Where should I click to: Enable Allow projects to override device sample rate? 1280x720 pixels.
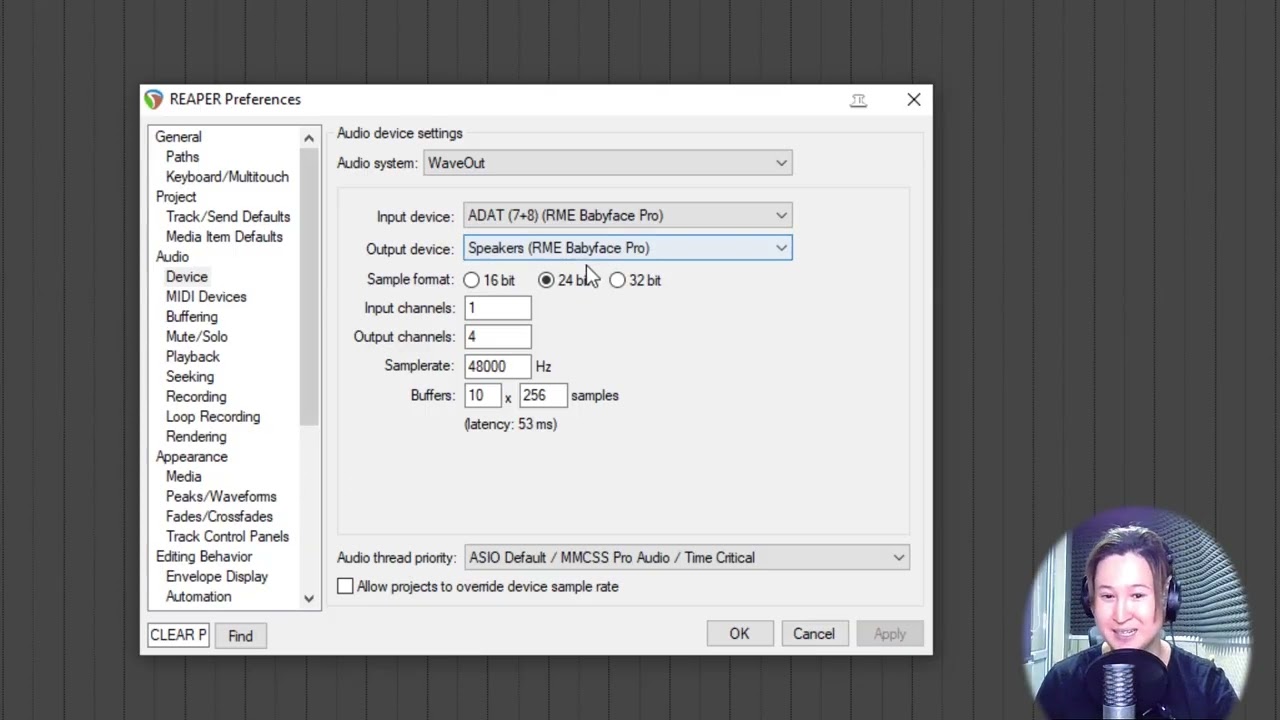pyautogui.click(x=345, y=586)
